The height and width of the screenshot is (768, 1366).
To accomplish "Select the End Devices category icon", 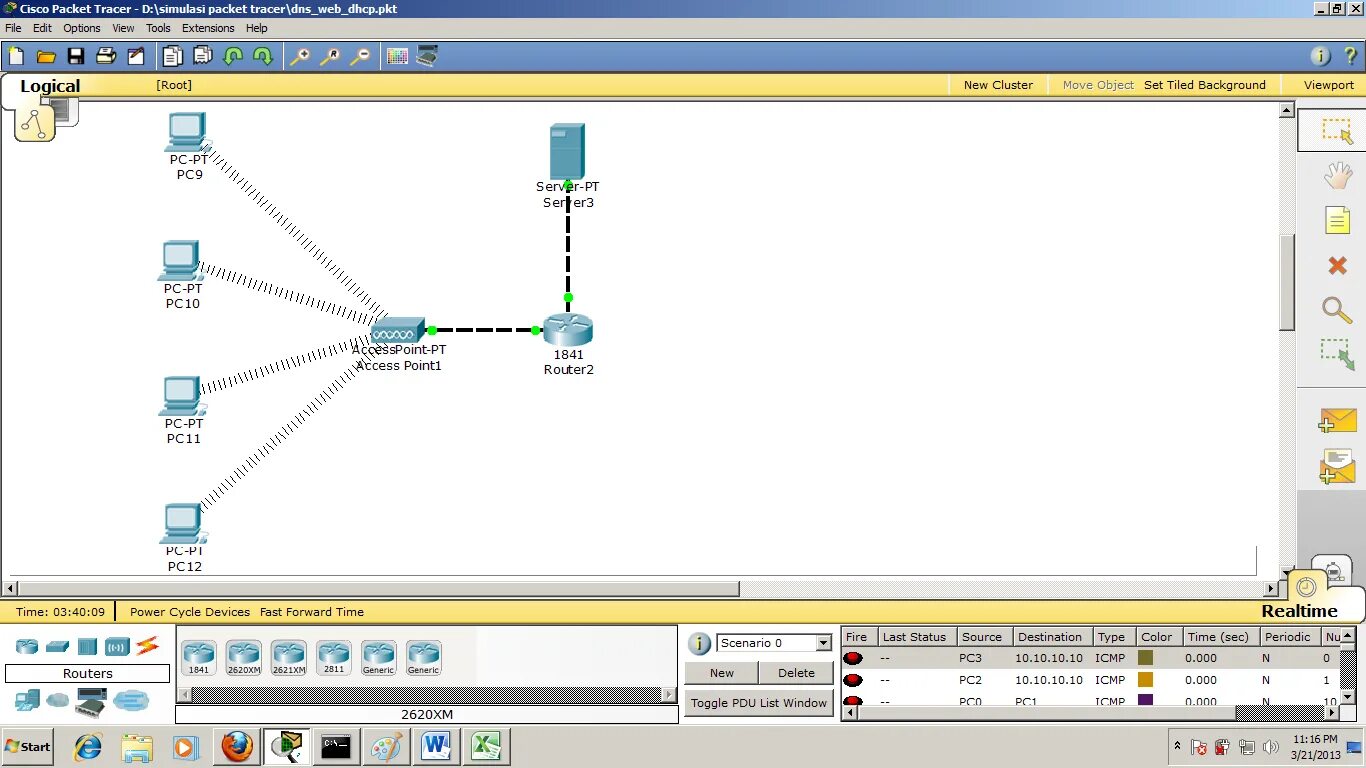I will pyautogui.click(x=27, y=701).
